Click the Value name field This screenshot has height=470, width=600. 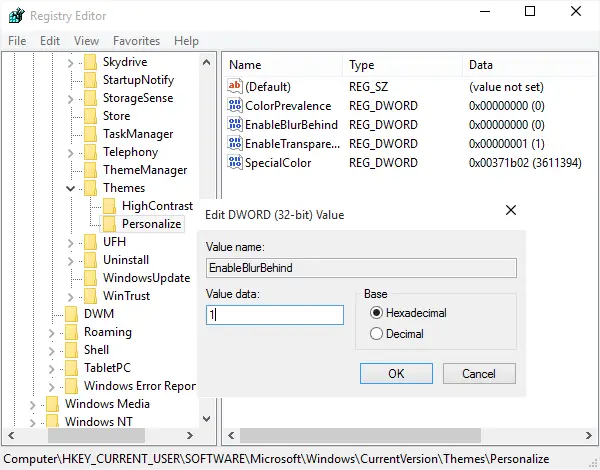coord(361,268)
